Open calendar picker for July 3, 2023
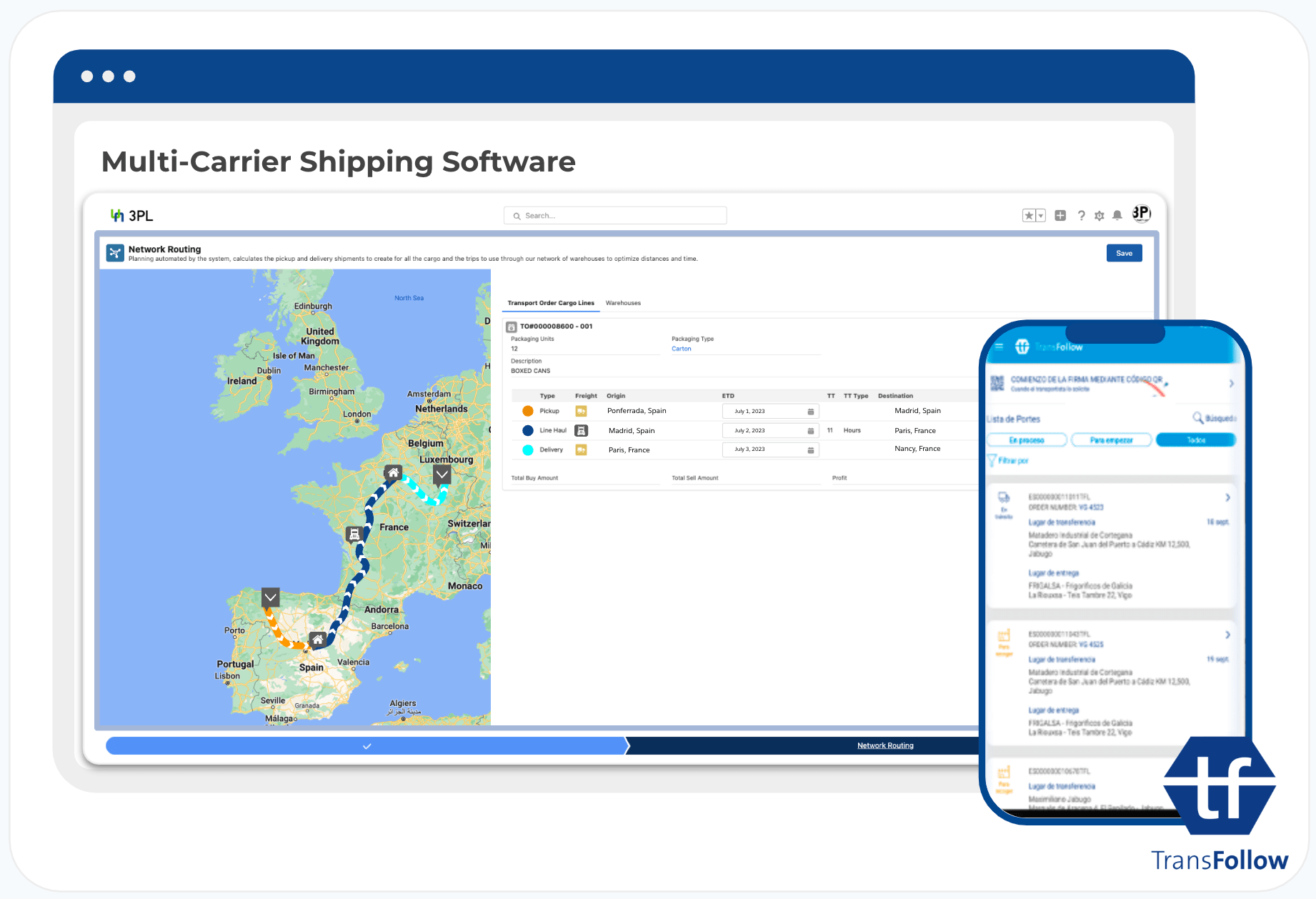The image size is (1316, 899). point(810,450)
